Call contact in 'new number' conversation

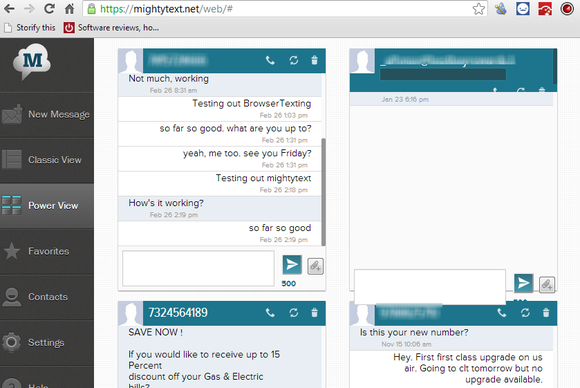point(502,313)
